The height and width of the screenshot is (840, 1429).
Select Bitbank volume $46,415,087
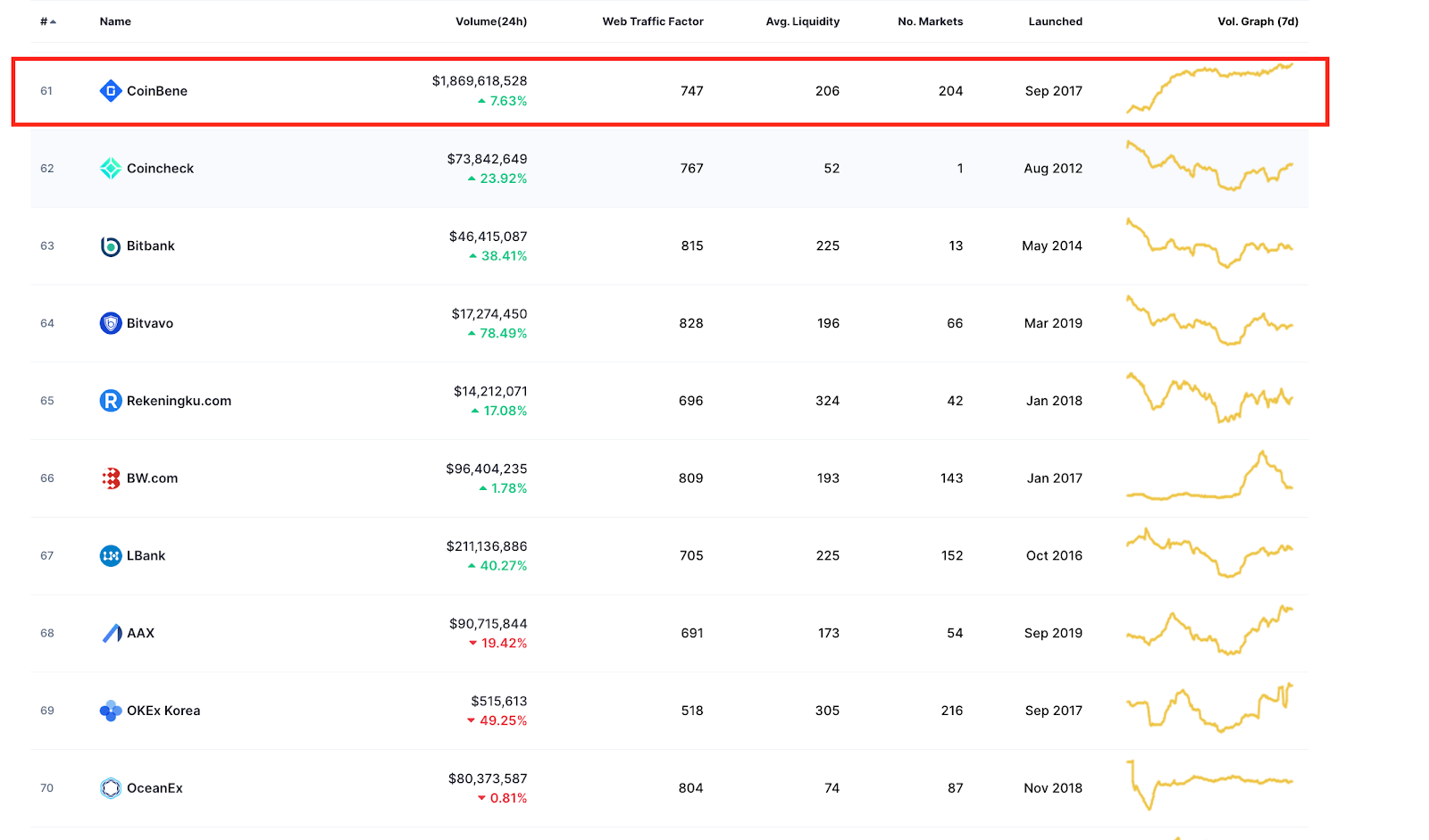point(489,237)
